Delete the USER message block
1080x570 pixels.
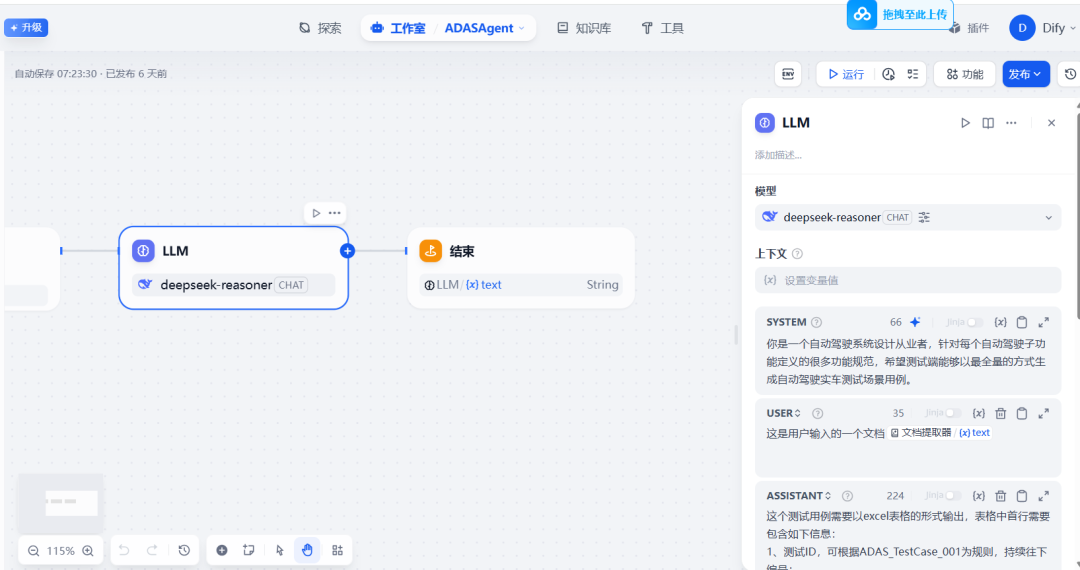pos(1001,414)
